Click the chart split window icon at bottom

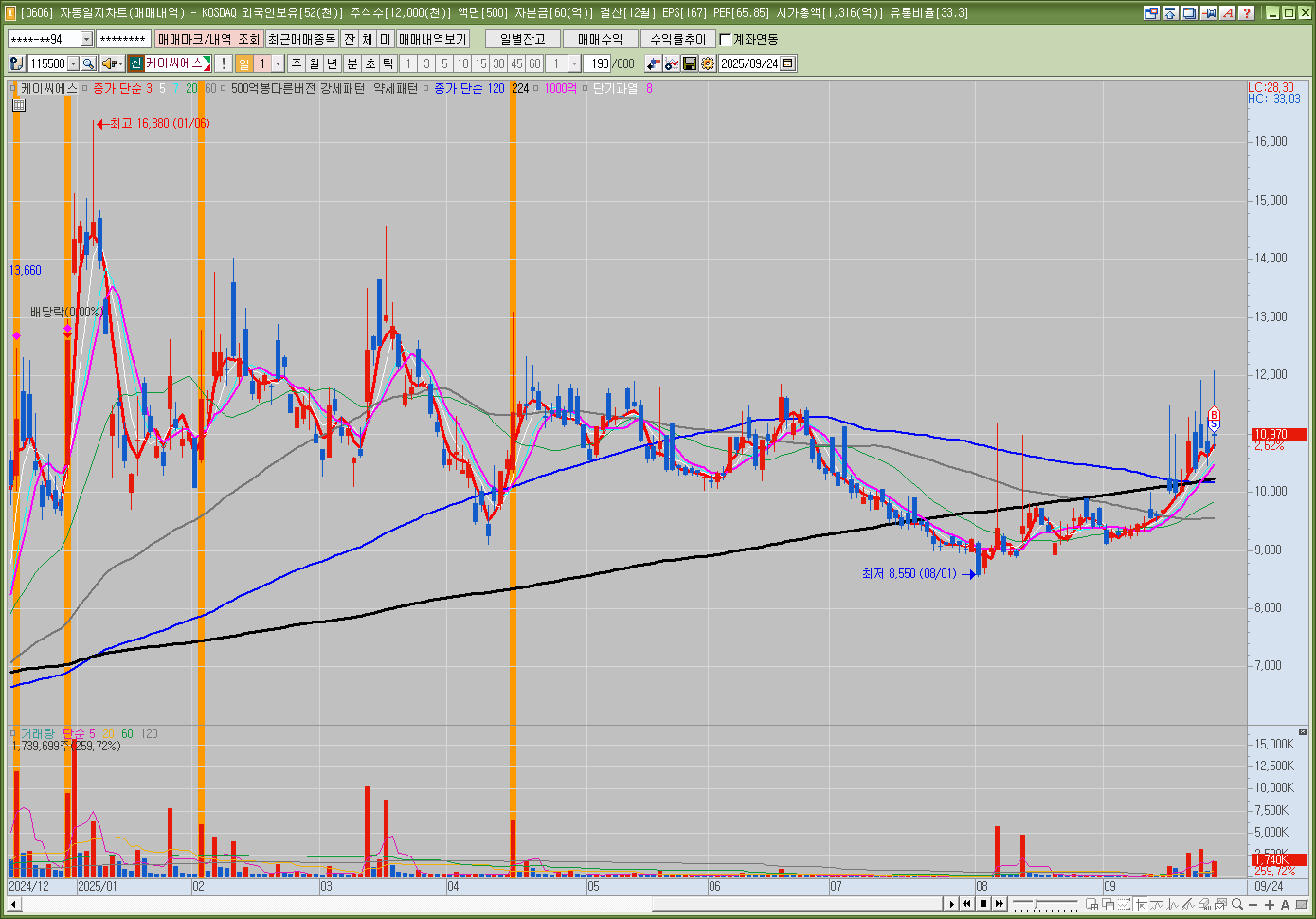1091,904
